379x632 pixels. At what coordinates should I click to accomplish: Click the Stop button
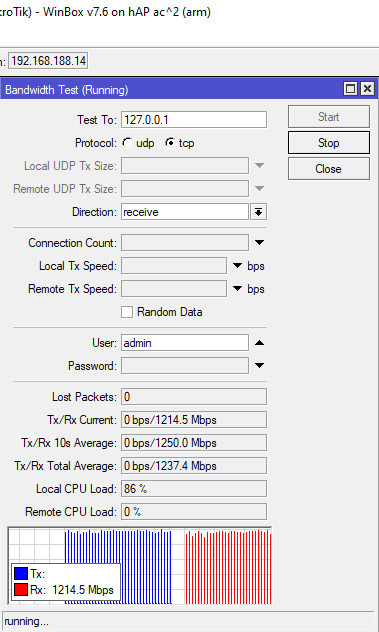pyautogui.click(x=329, y=143)
